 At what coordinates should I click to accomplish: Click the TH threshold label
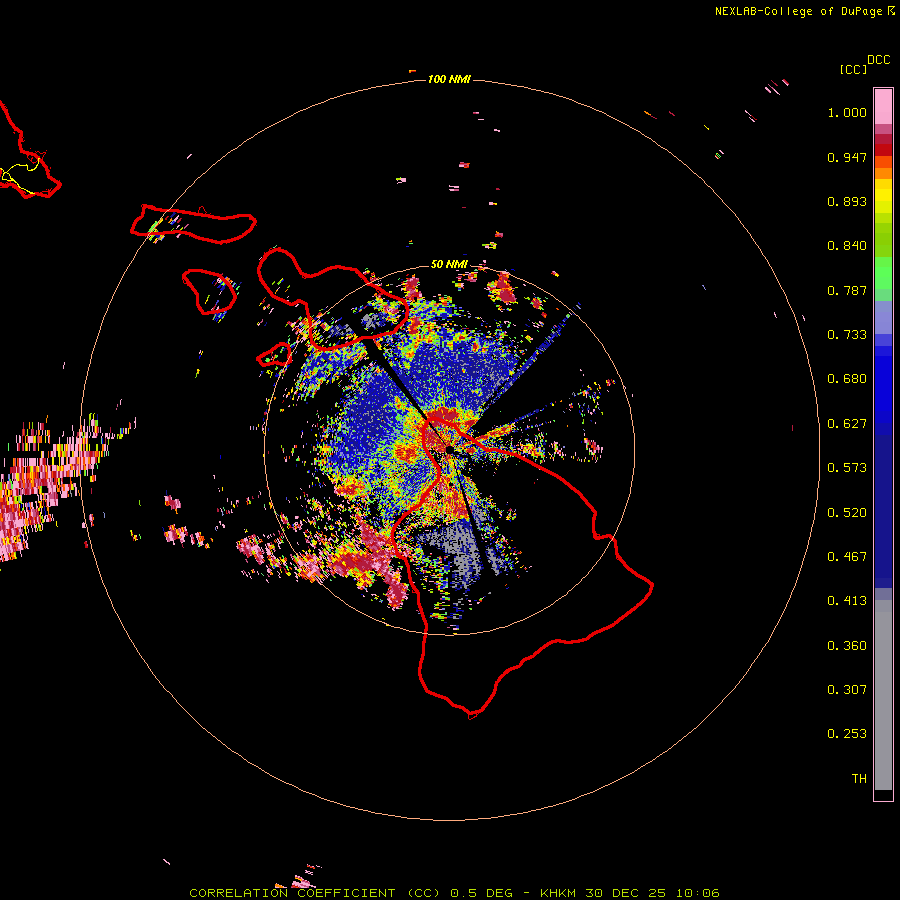(x=859, y=779)
